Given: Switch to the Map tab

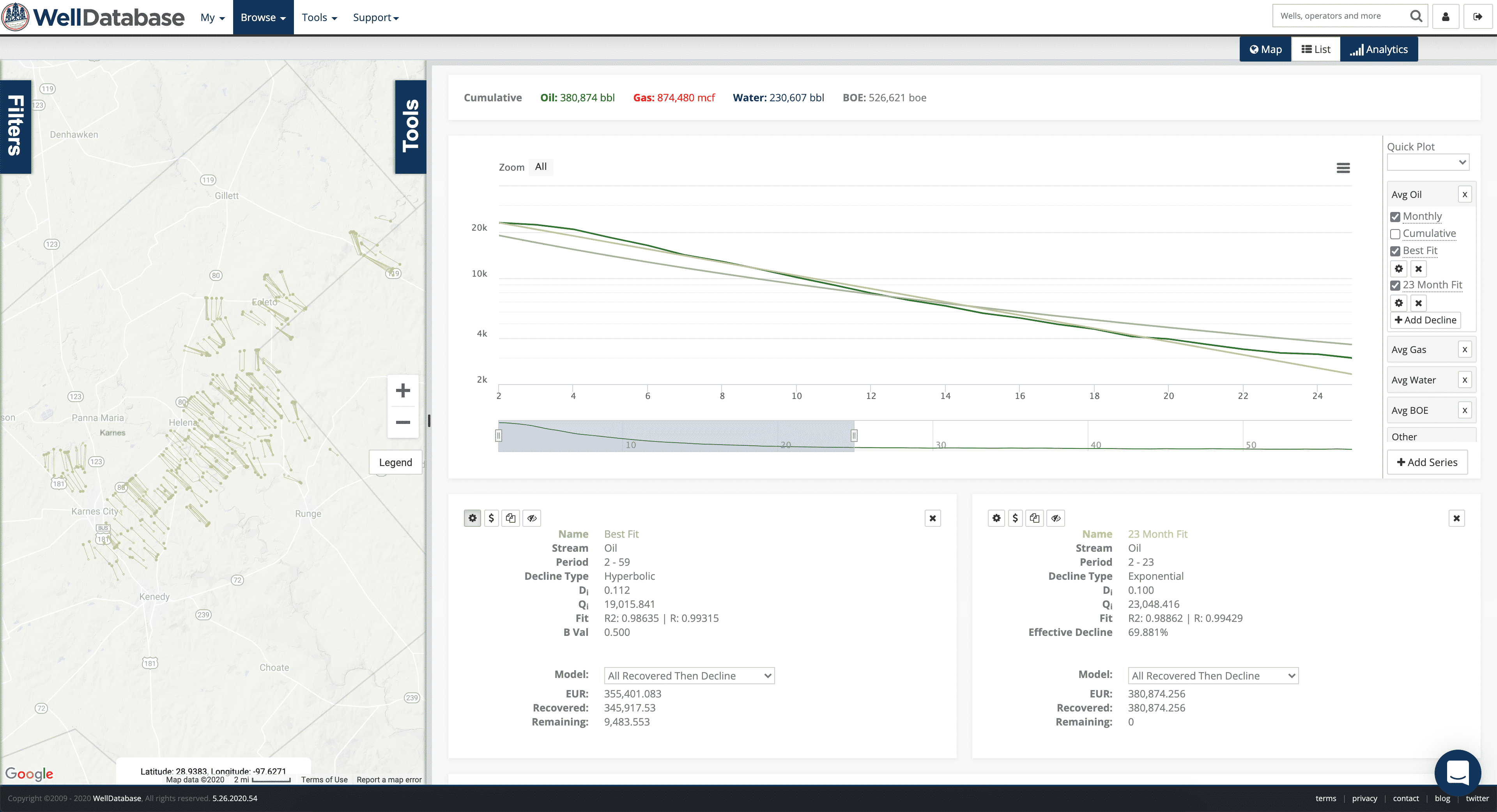Looking at the screenshot, I should pyautogui.click(x=1266, y=49).
